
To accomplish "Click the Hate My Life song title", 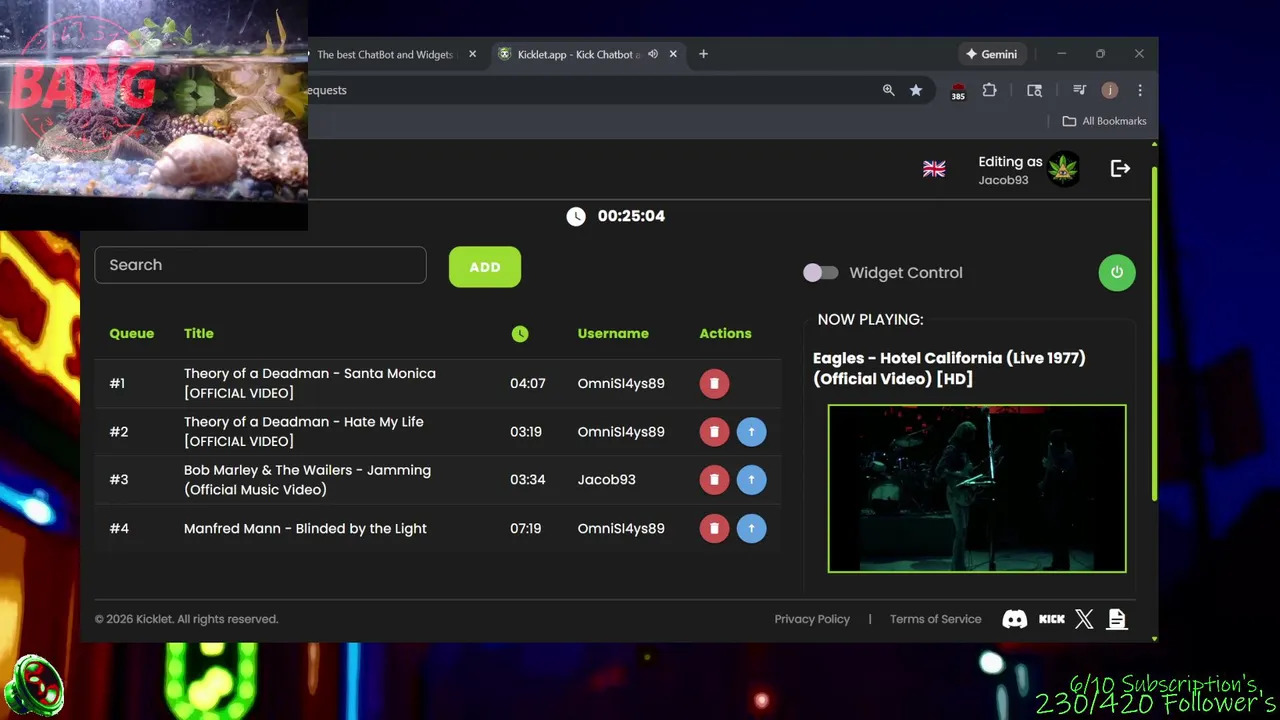I will 304,432.
